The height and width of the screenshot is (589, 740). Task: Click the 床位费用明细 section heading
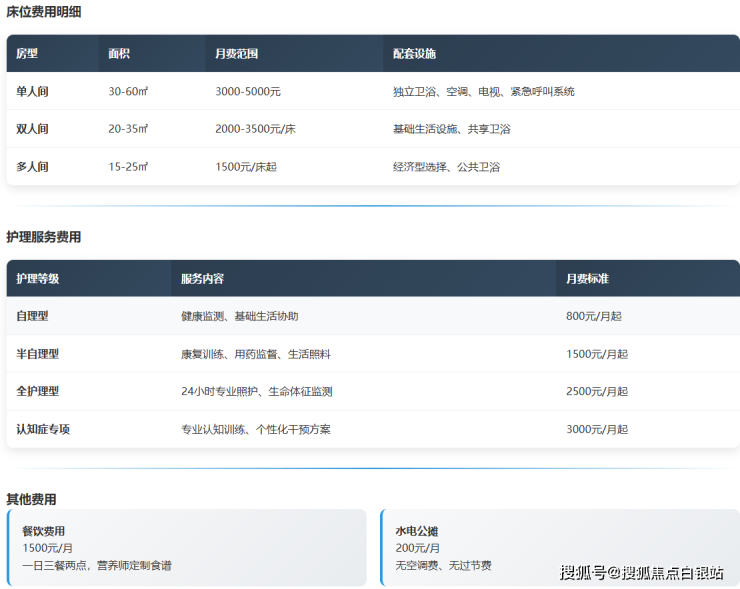coord(44,12)
